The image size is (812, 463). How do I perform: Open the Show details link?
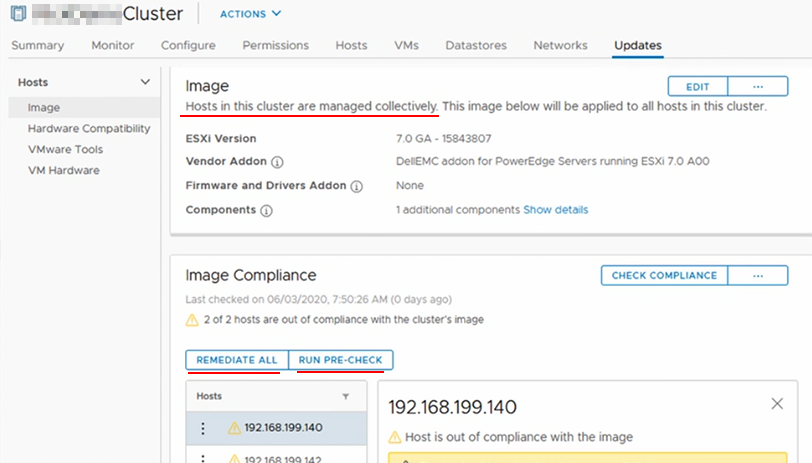[556, 210]
